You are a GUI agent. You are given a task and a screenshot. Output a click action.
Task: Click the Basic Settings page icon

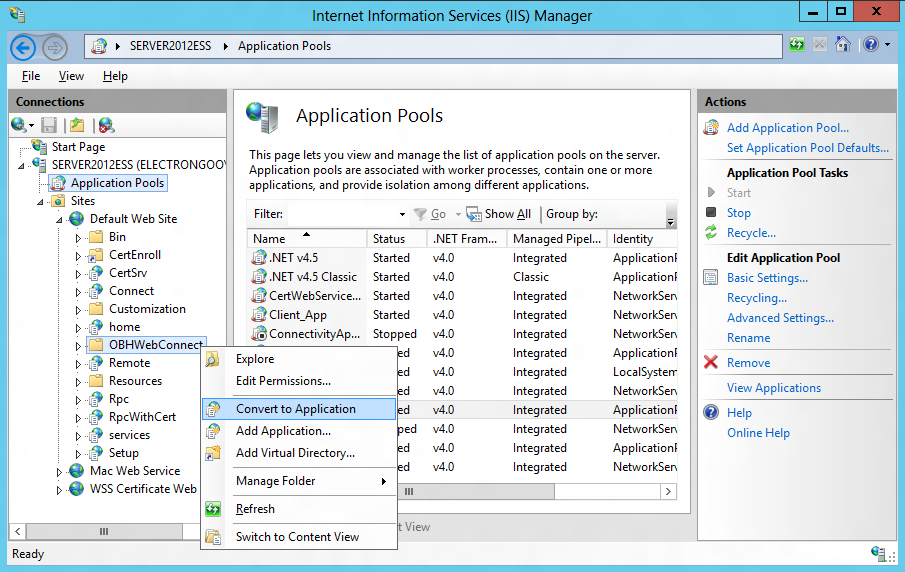coord(711,278)
